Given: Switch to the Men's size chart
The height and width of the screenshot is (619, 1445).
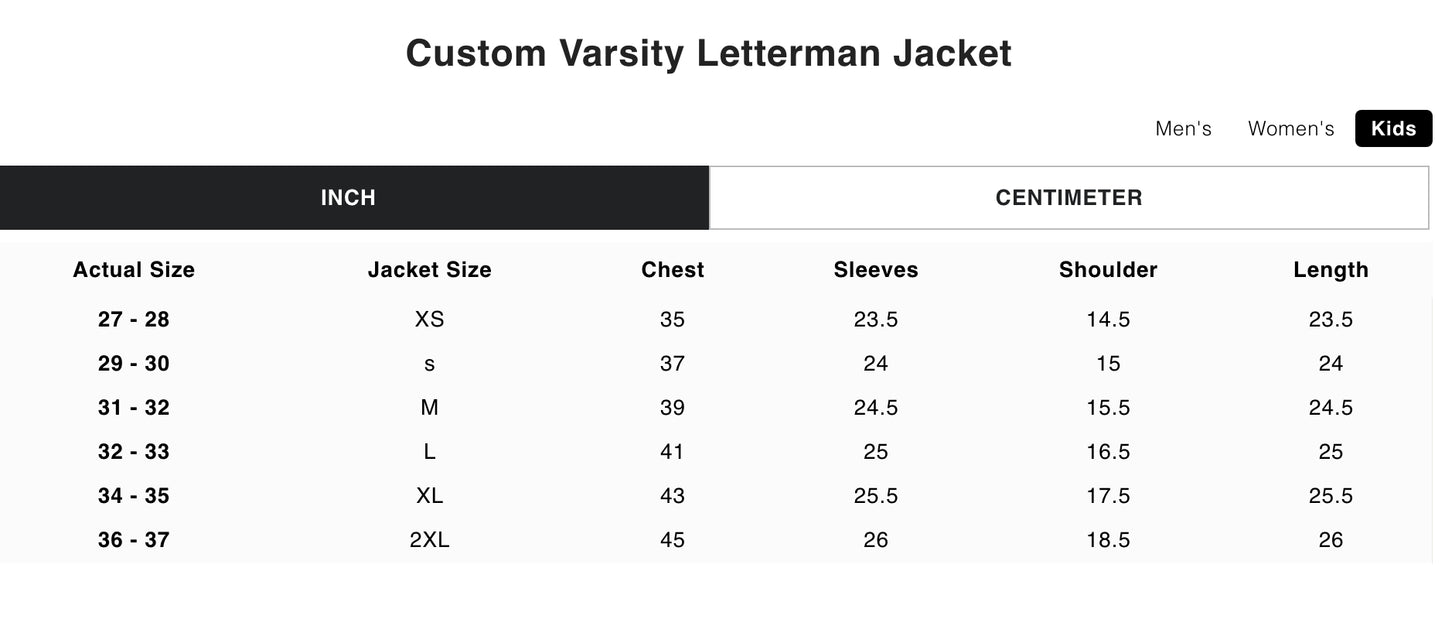Looking at the screenshot, I should (x=1183, y=128).
